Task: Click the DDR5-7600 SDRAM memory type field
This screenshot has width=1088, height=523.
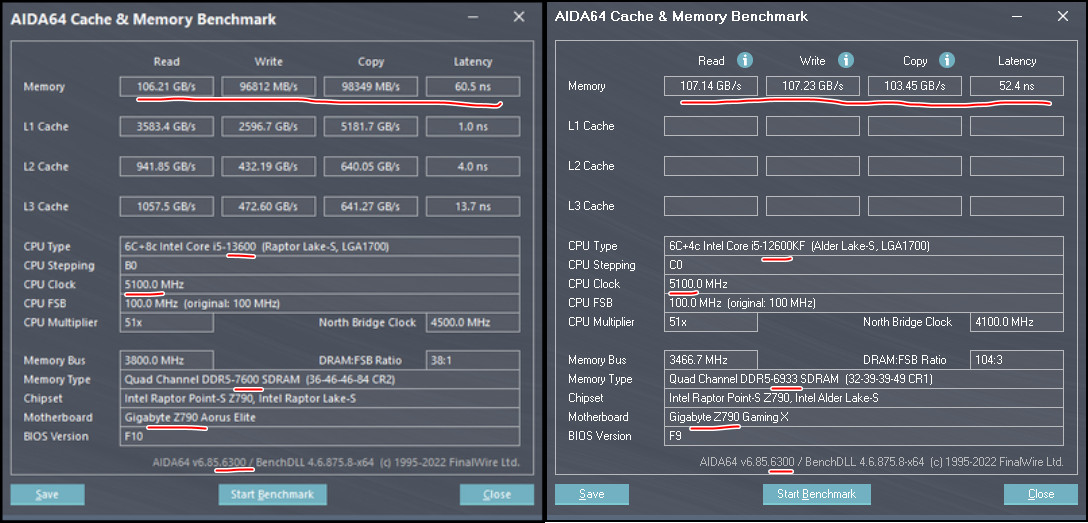Action: coord(320,379)
